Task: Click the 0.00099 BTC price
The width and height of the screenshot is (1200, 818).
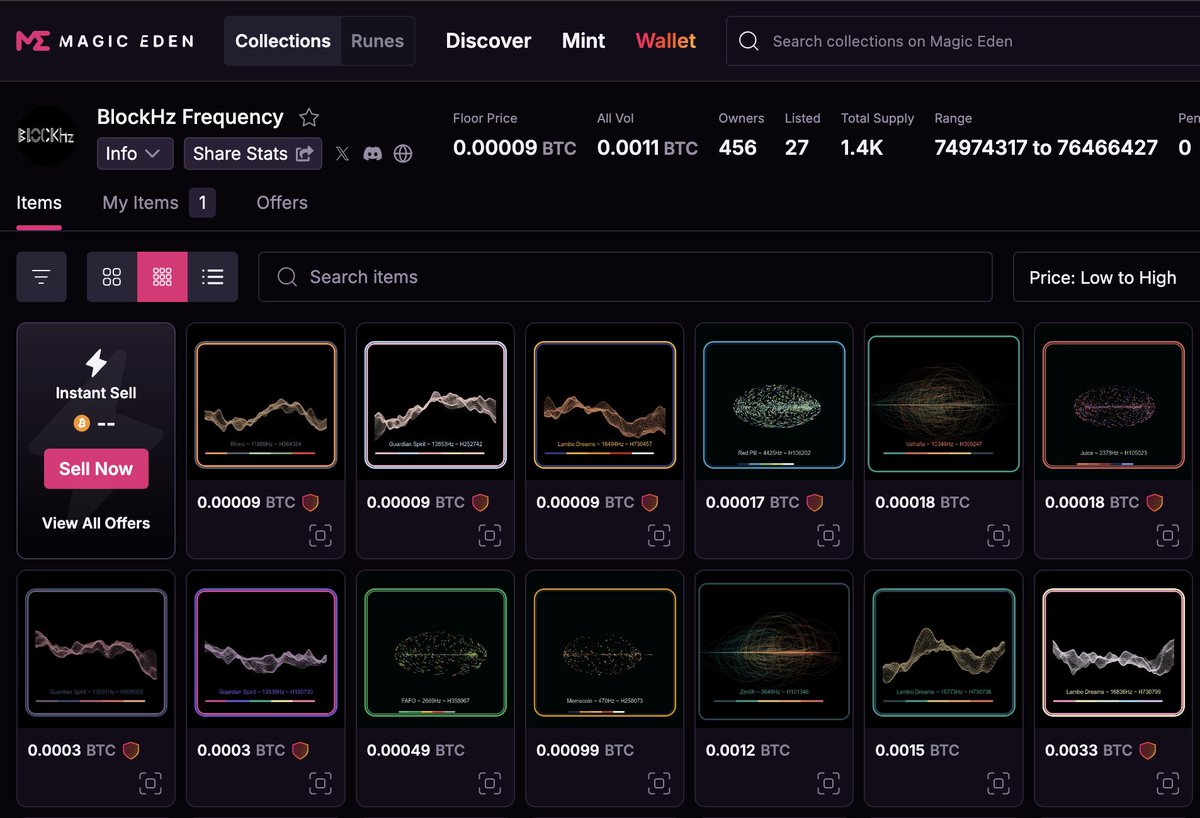Action: (585, 750)
